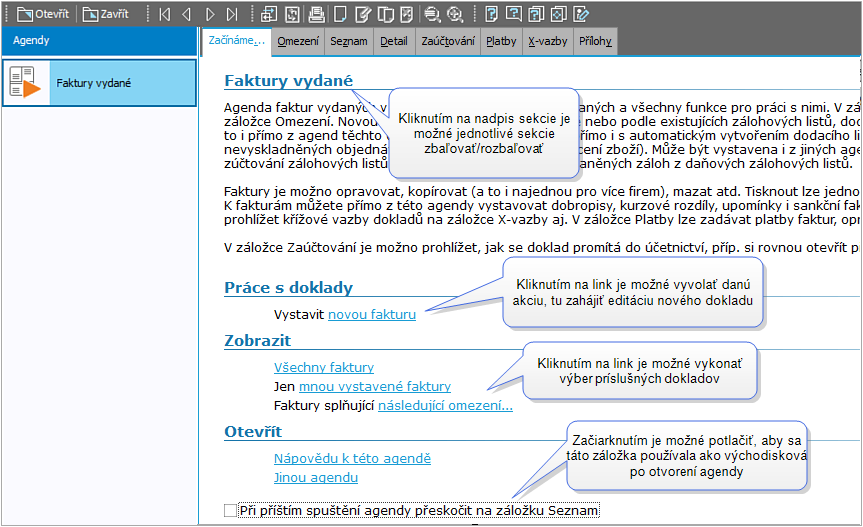
Task: Jump to the first record
Action: click(x=164, y=14)
